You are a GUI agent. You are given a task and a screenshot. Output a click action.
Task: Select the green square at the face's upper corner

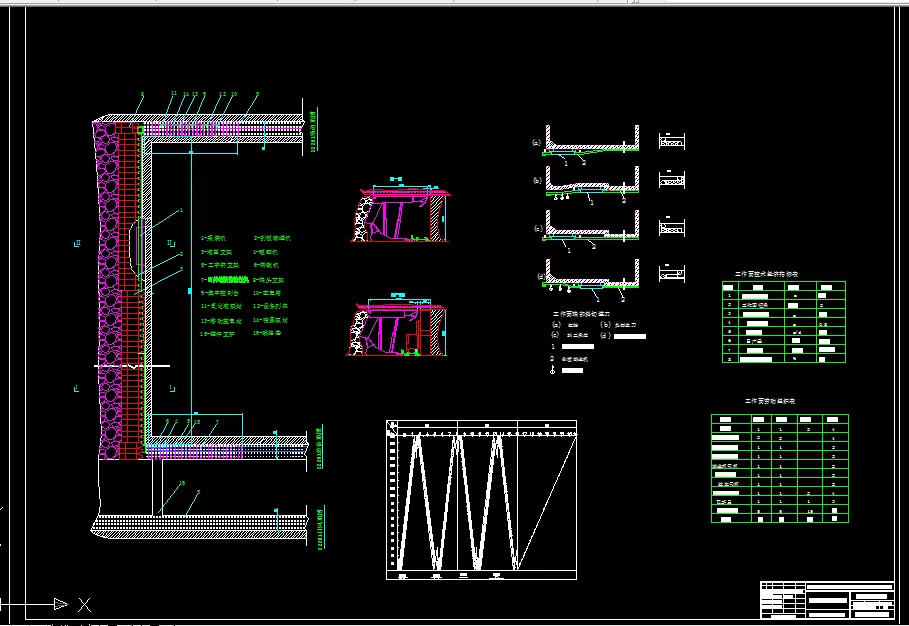(x=140, y=130)
